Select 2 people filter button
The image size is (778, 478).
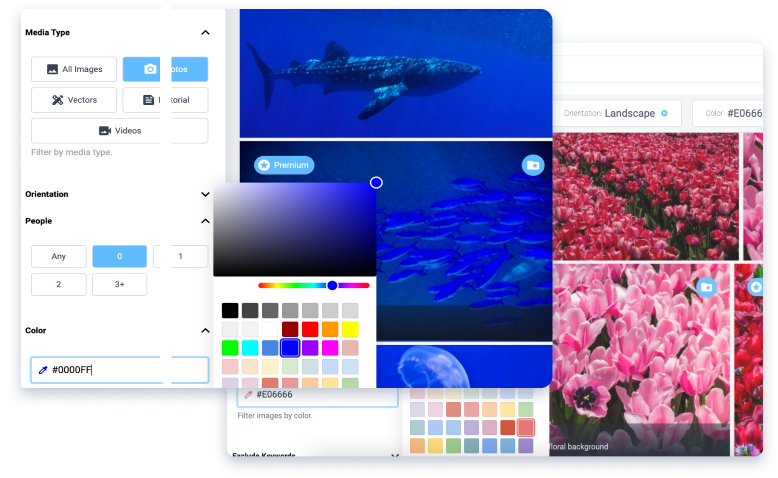pos(59,284)
